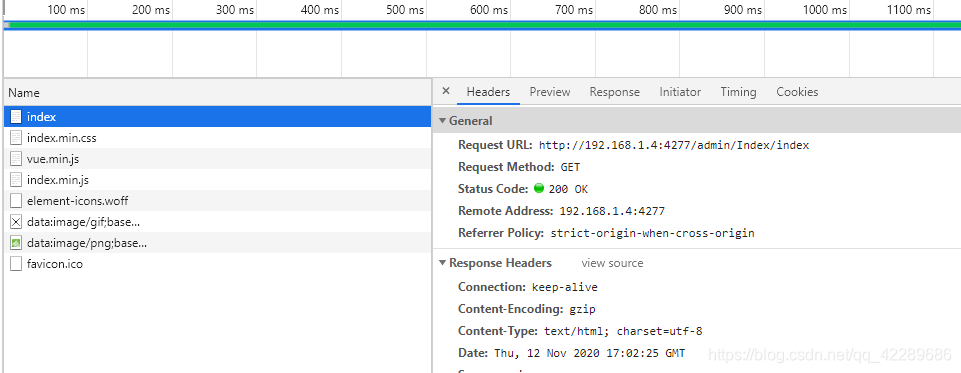Click the Connection keep-alive header
Viewport: 961px width, 373px height.
point(528,287)
